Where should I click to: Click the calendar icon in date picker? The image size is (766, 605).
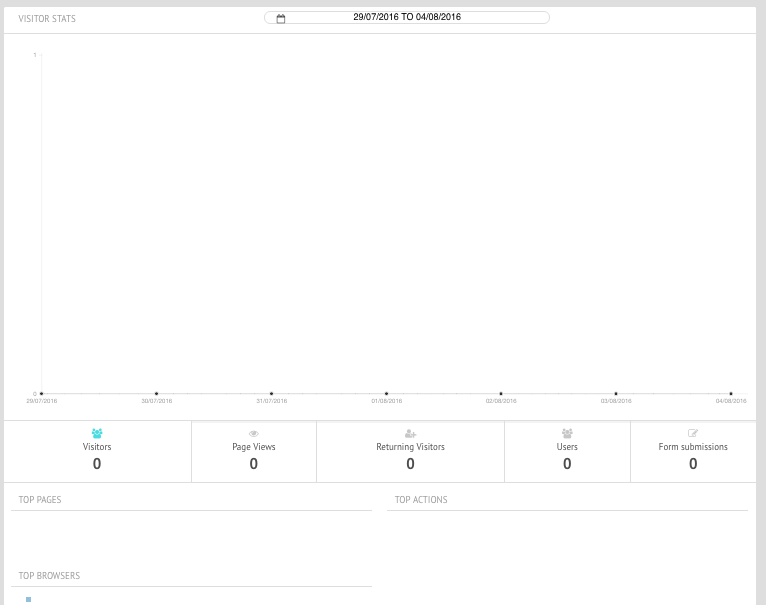(281, 18)
